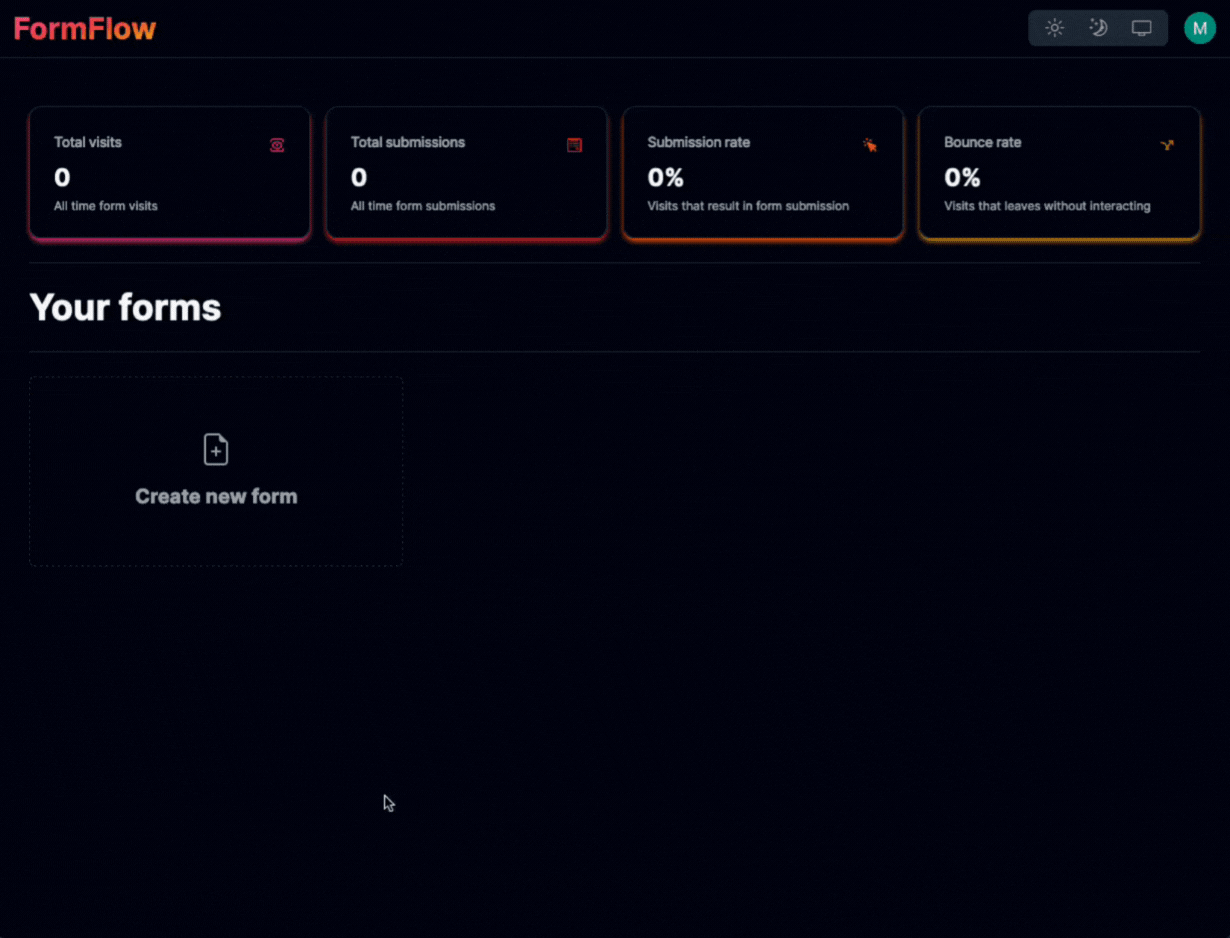Enable dark mode using moon icon
The width and height of the screenshot is (1230, 938).
[1098, 28]
